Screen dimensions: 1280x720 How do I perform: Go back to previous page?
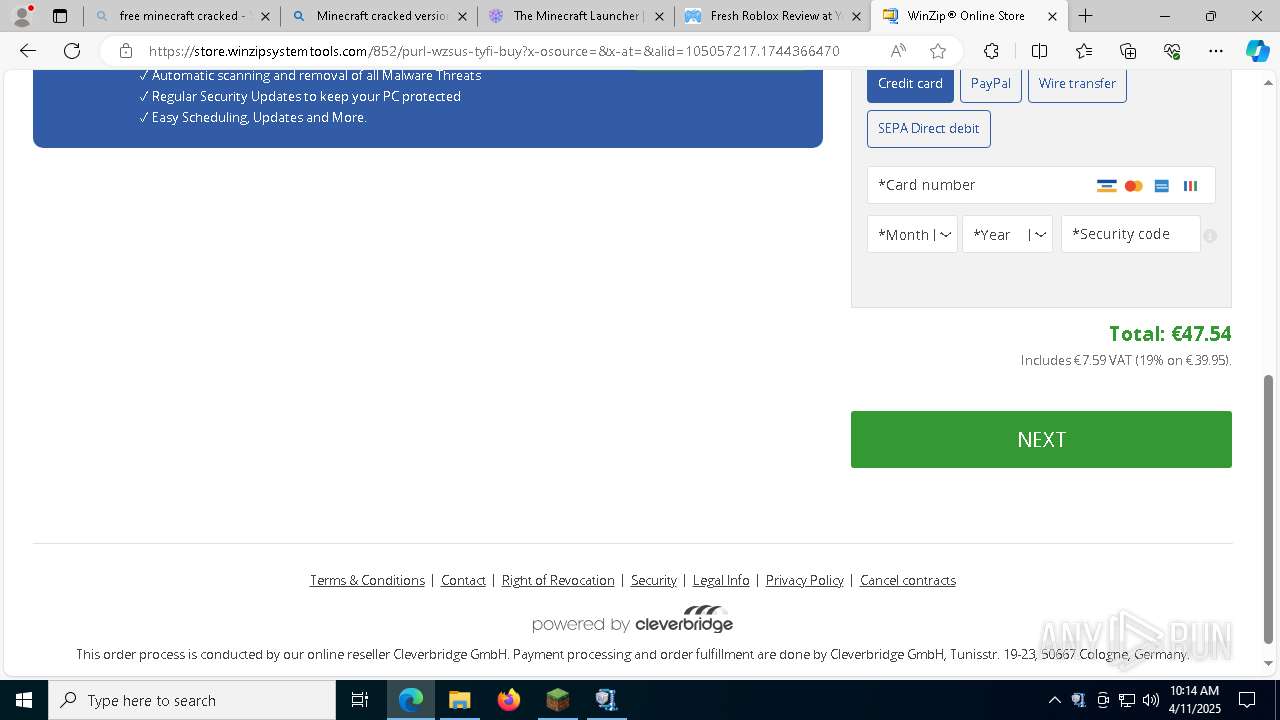point(28,51)
